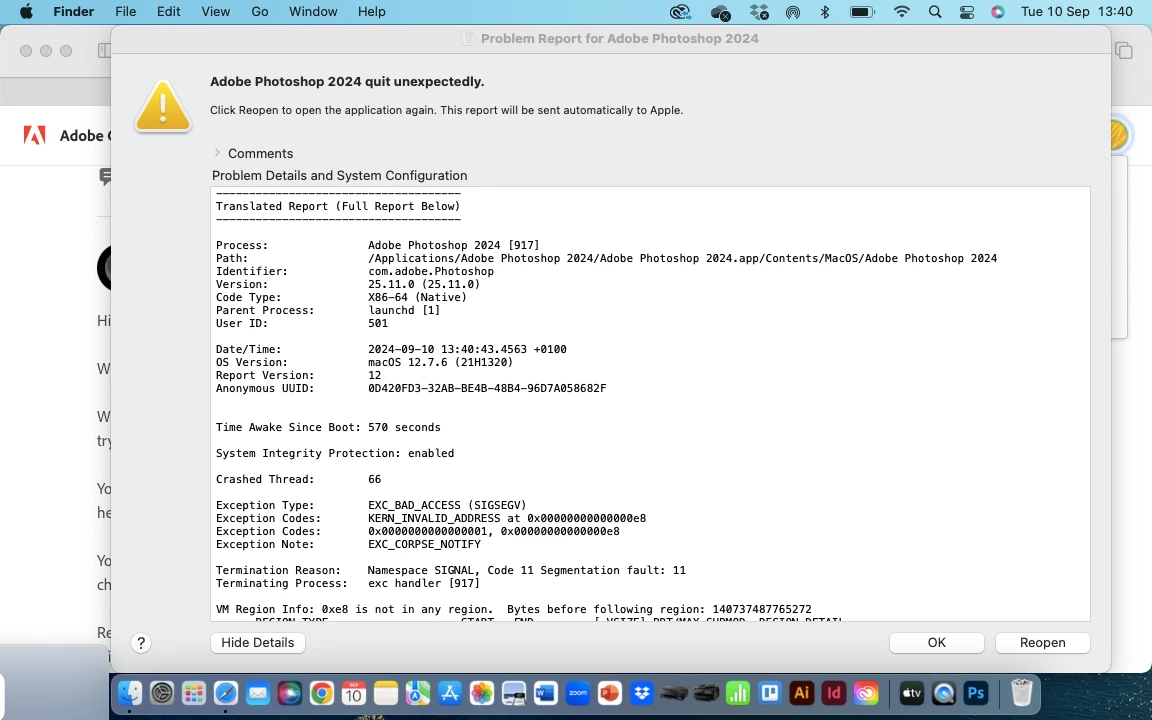Viewport: 1152px width, 720px height.
Task: Open Control Centre toggles icon
Action: pos(967,12)
